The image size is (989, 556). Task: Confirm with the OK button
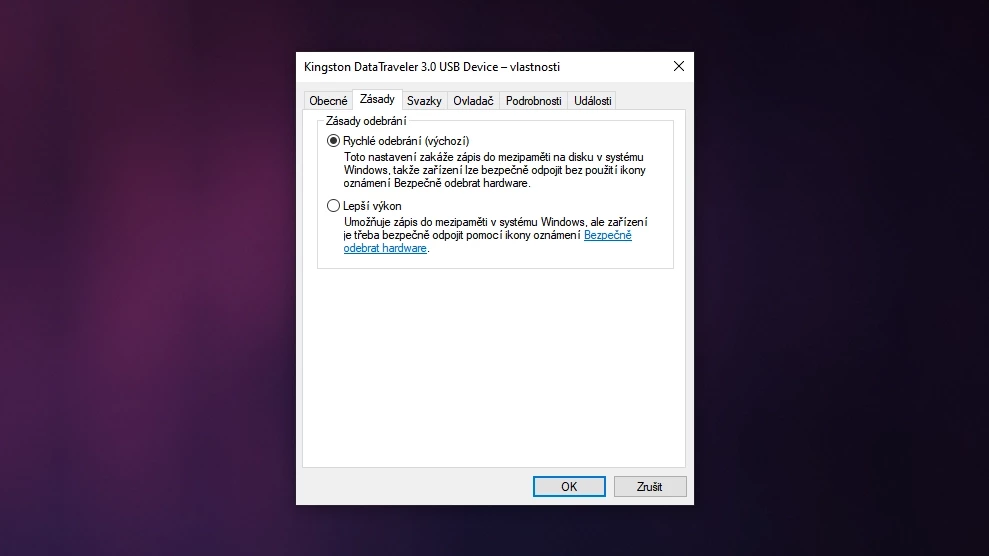click(569, 487)
